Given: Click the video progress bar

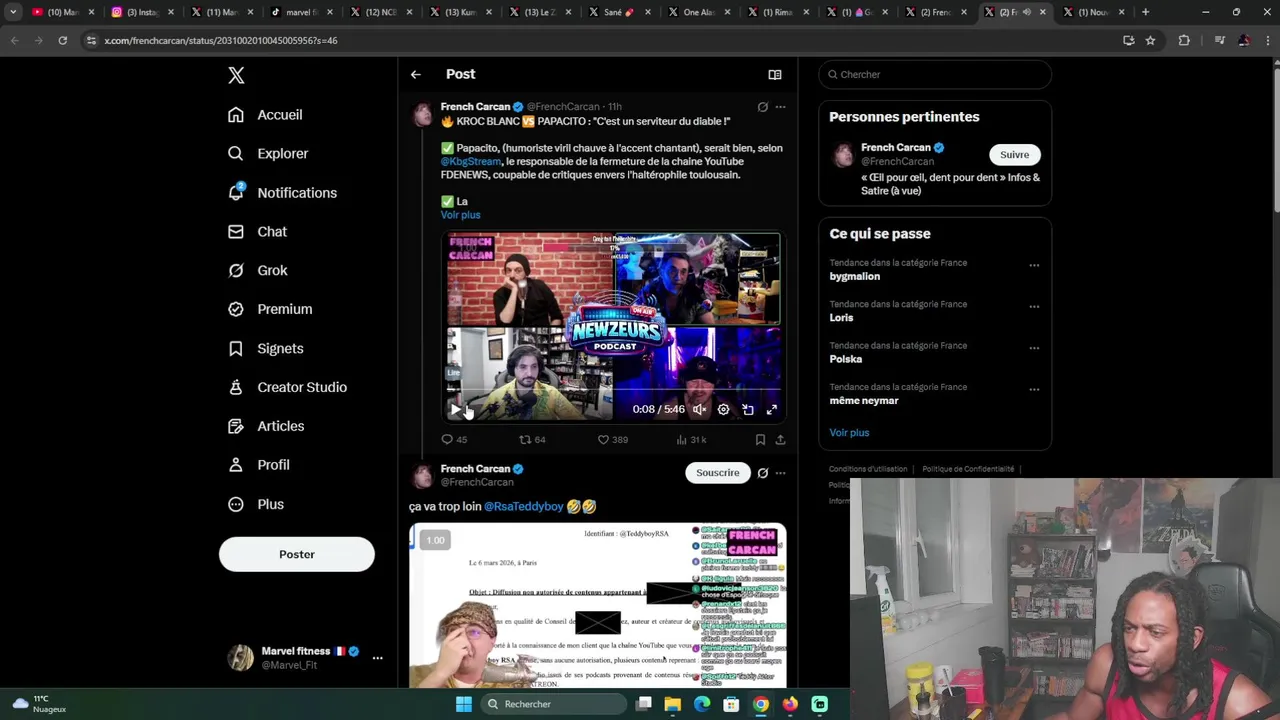Looking at the screenshot, I should 614,390.
